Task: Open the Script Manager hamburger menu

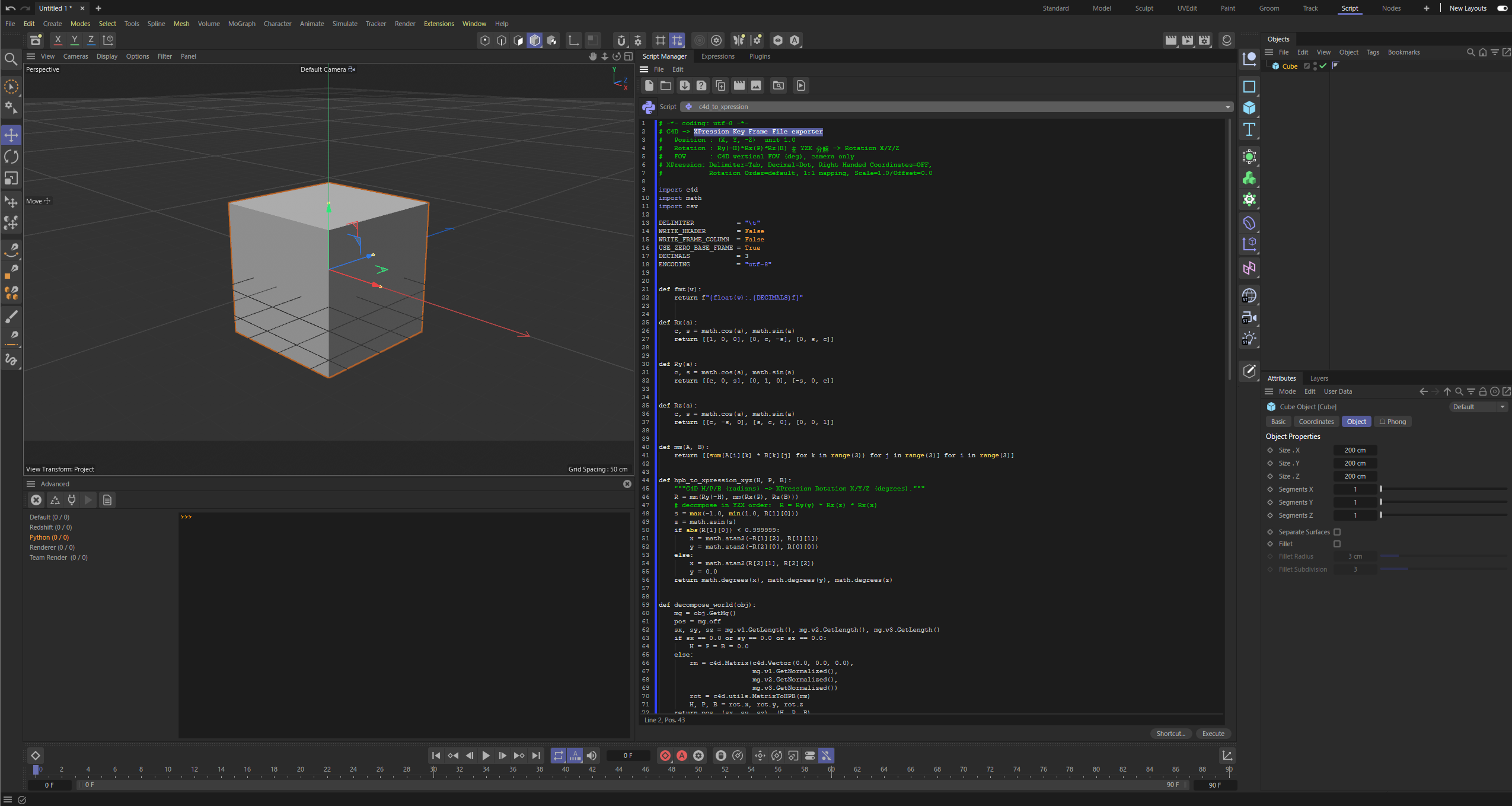Action: tap(644, 69)
